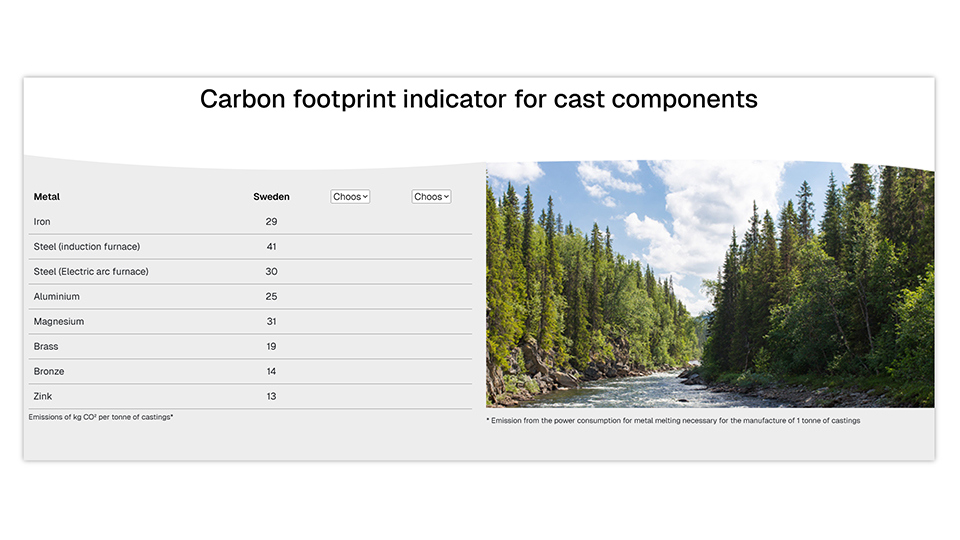960x540 pixels.
Task: Click the Steel (induction furnace) row label
Action: pyautogui.click(x=87, y=247)
